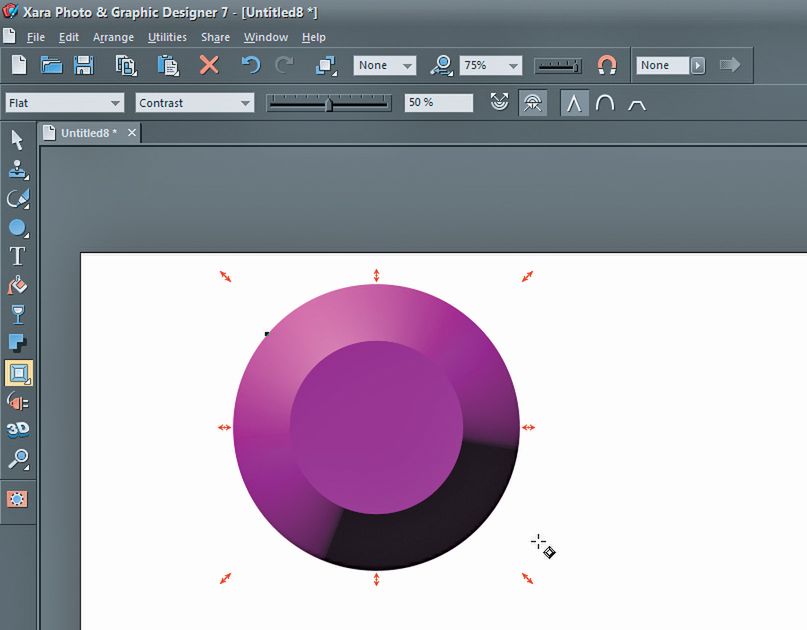Click the top-left corner bevel arrow handle
This screenshot has height=630, width=807.
click(x=225, y=276)
